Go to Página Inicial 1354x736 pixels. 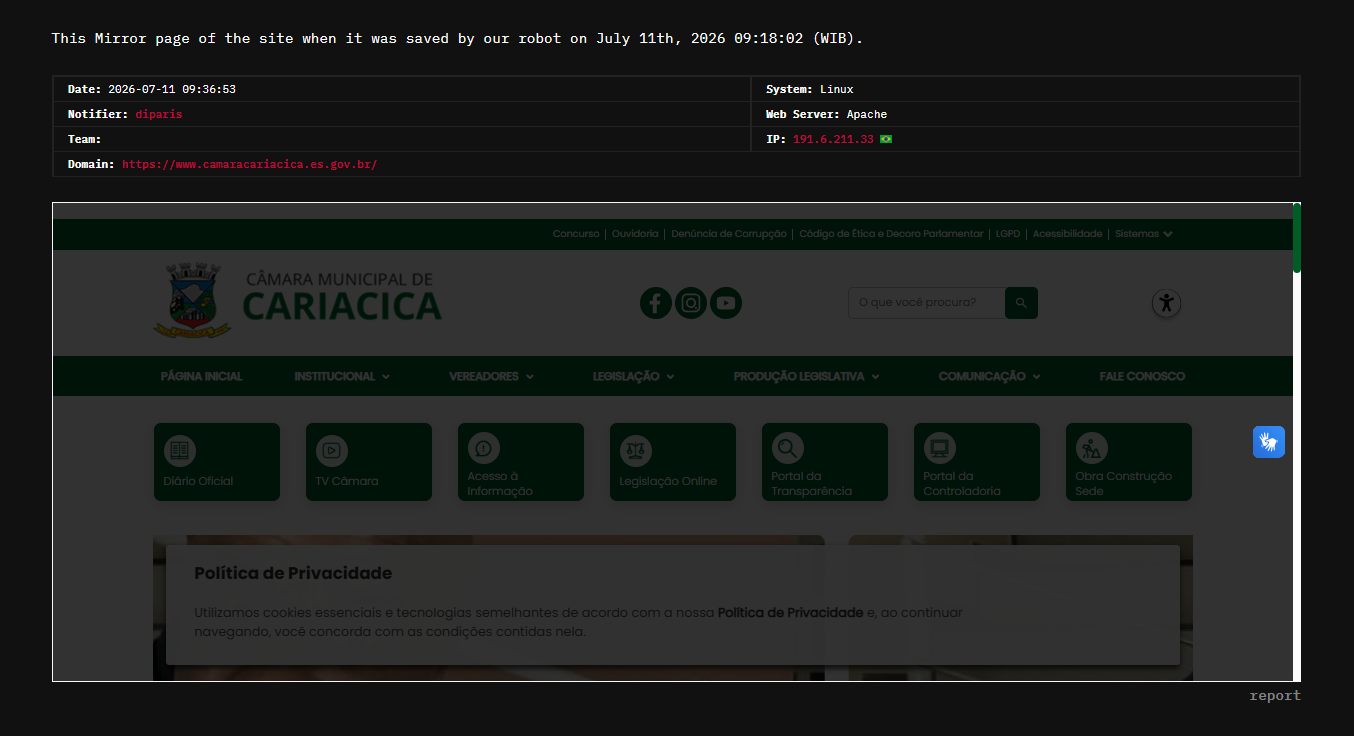pyautogui.click(x=201, y=376)
